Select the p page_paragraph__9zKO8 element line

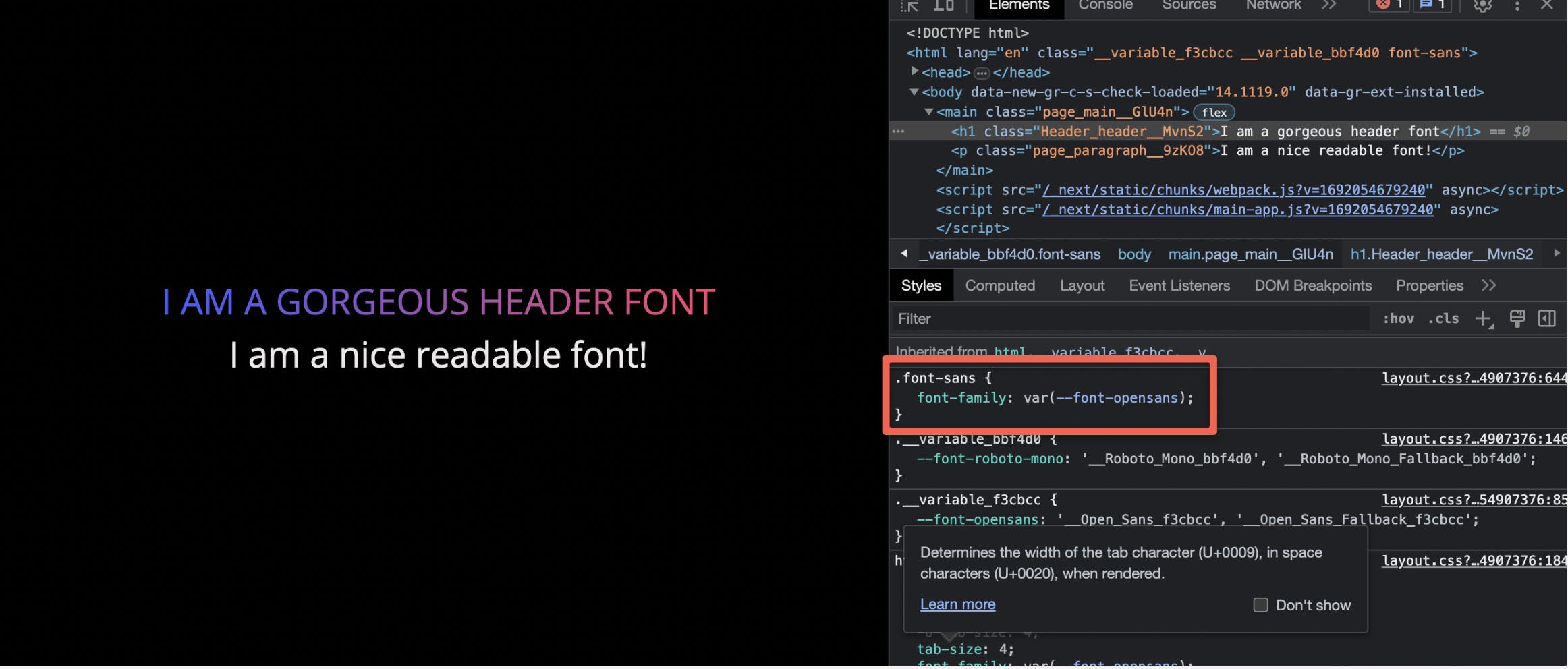1208,151
